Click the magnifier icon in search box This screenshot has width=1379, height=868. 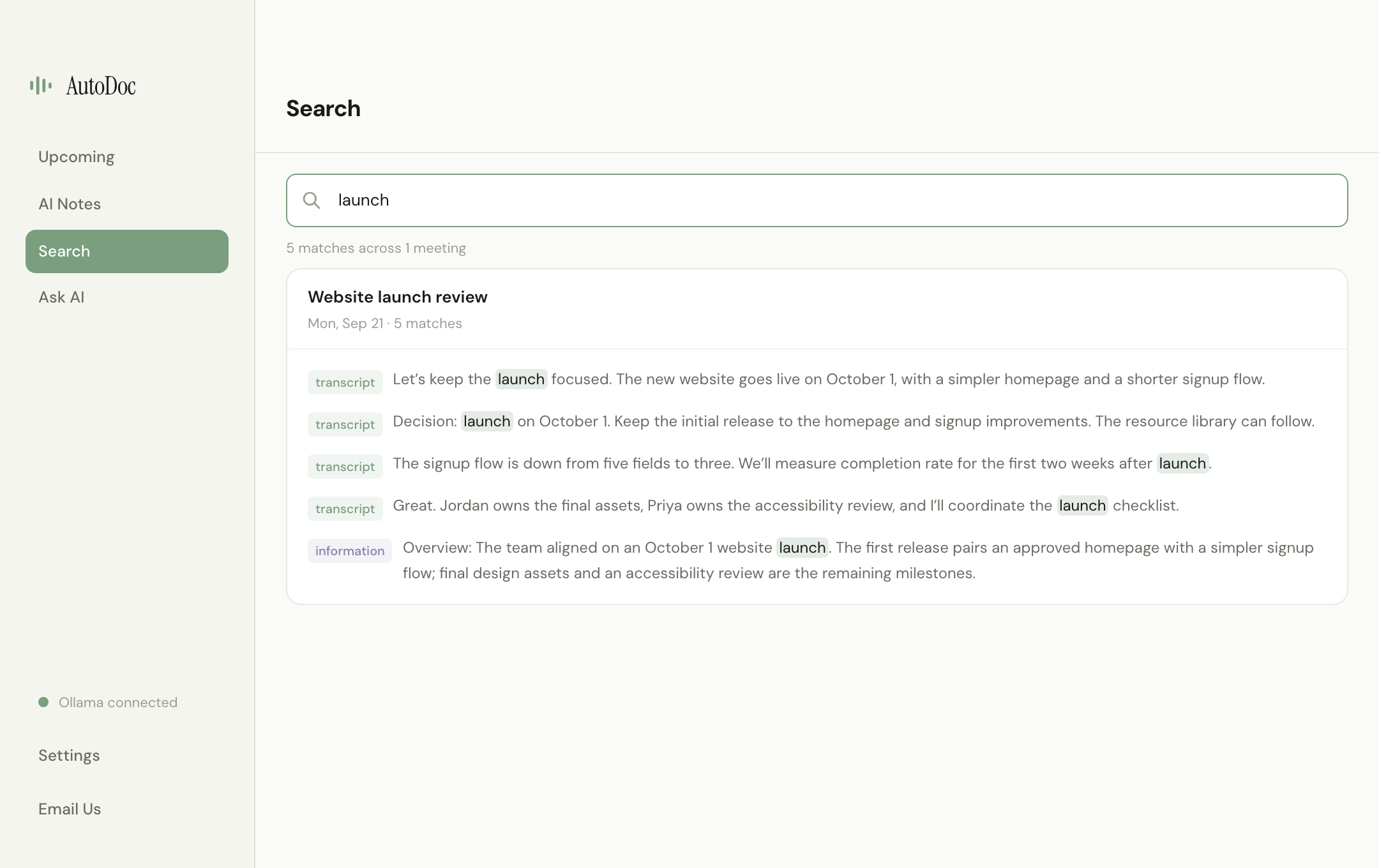point(312,200)
